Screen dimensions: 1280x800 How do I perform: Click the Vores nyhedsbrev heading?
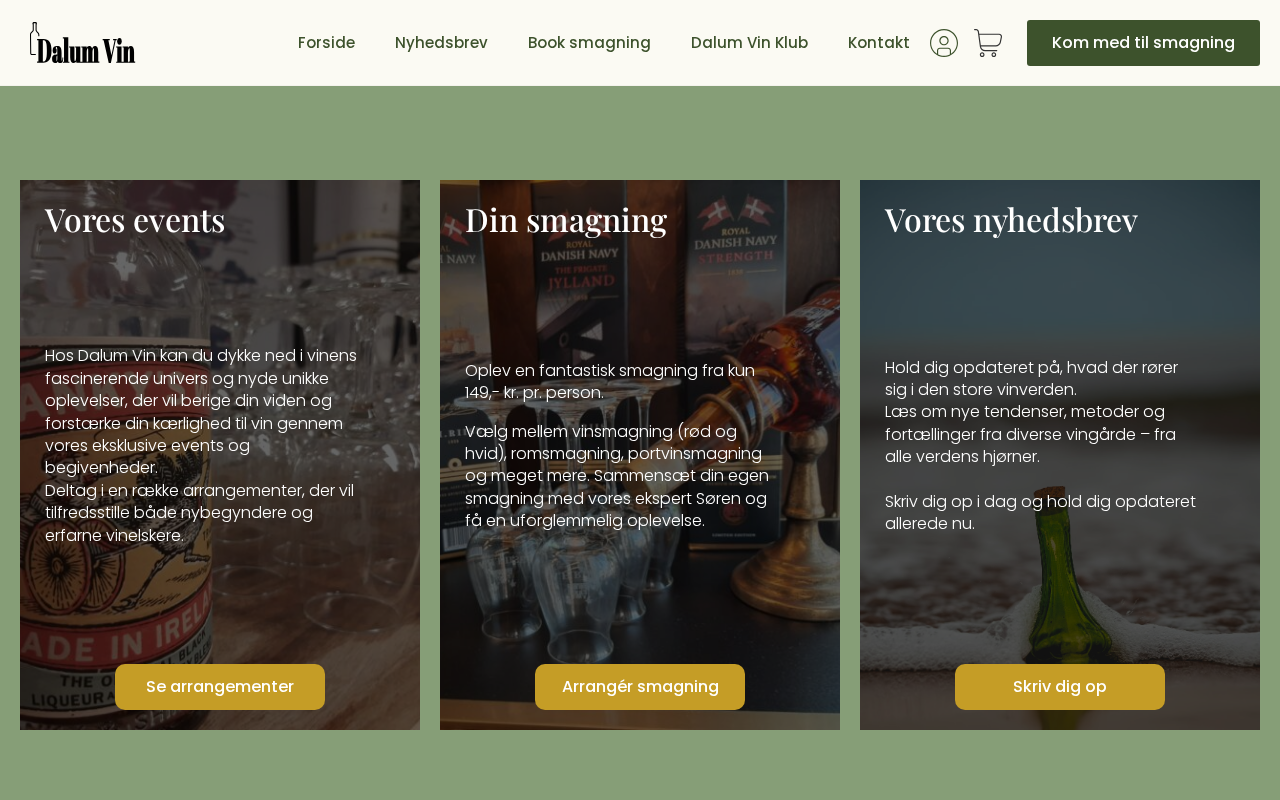(x=1011, y=220)
